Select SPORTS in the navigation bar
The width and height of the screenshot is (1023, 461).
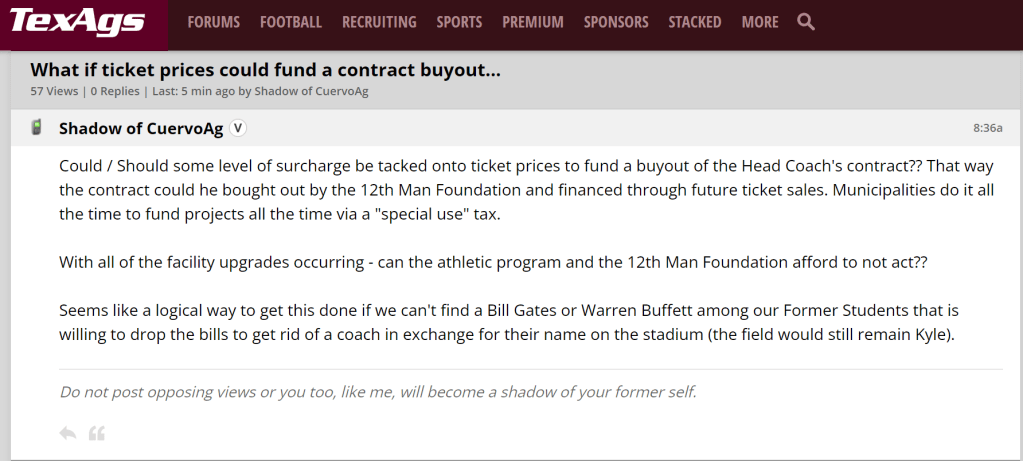pyautogui.click(x=459, y=22)
